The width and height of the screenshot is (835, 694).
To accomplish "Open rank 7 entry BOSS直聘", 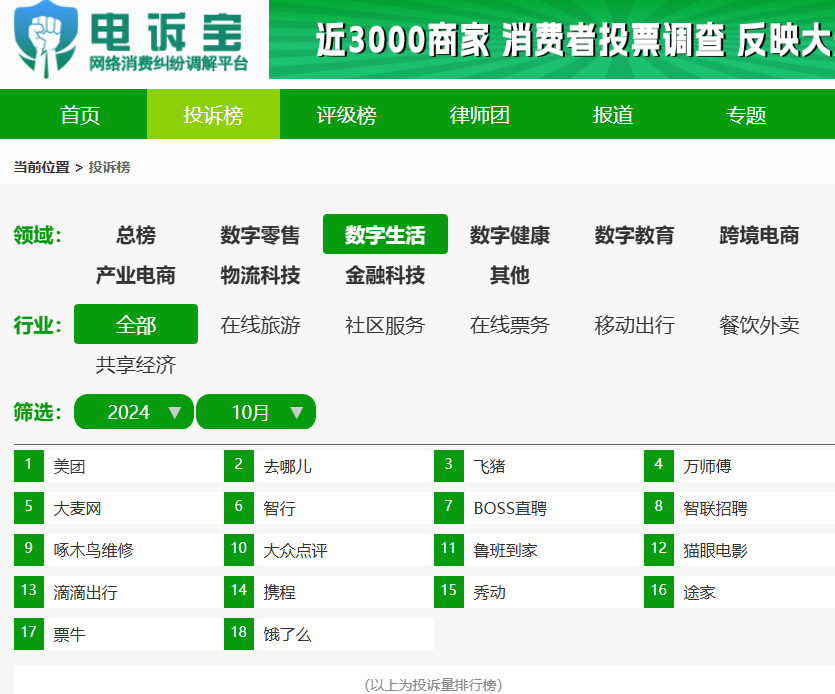I will 510,509.
